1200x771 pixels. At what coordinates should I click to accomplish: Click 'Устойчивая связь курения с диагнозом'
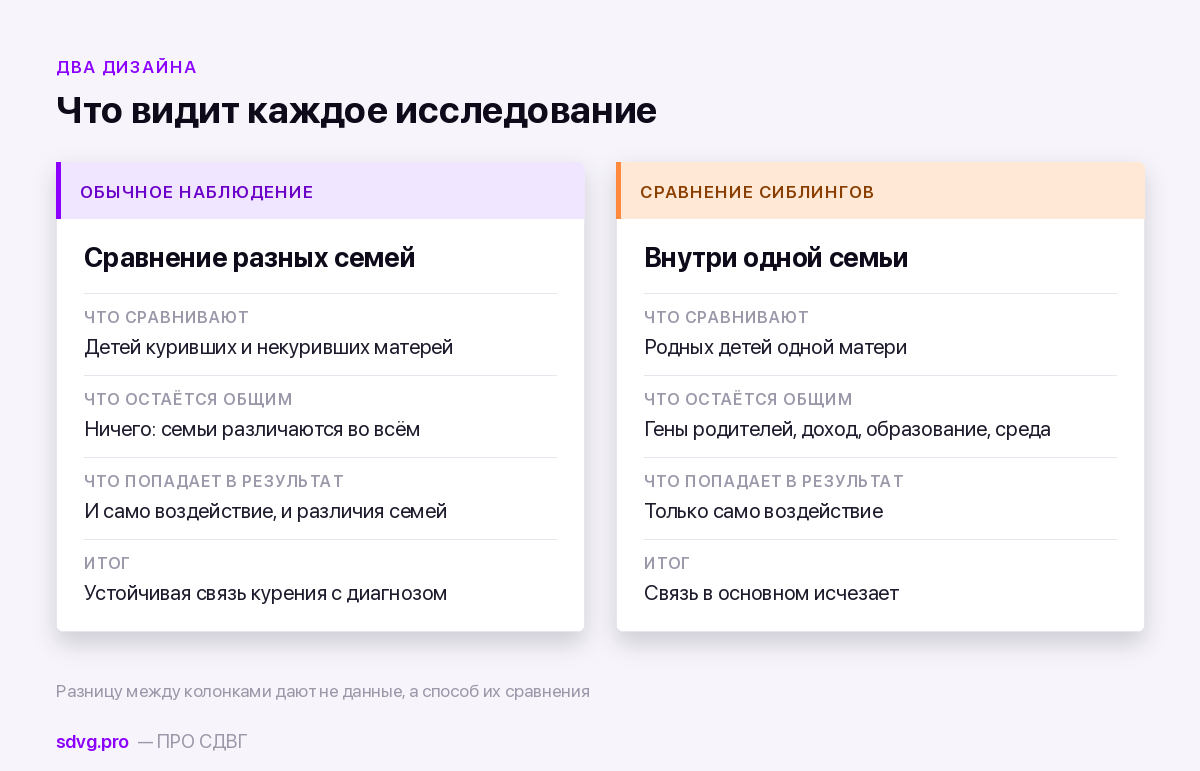(x=265, y=593)
